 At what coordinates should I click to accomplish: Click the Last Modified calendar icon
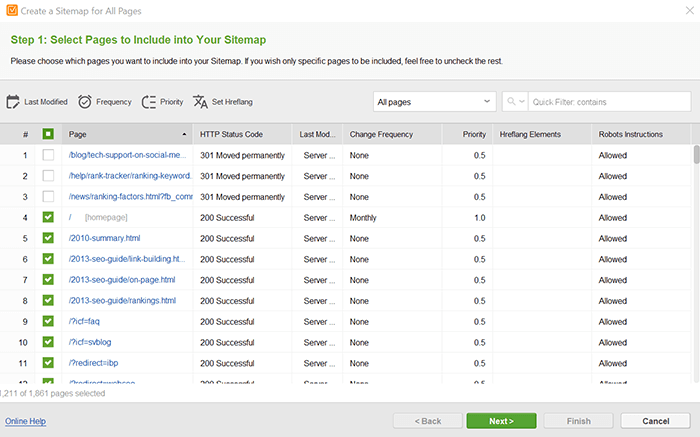(13, 102)
